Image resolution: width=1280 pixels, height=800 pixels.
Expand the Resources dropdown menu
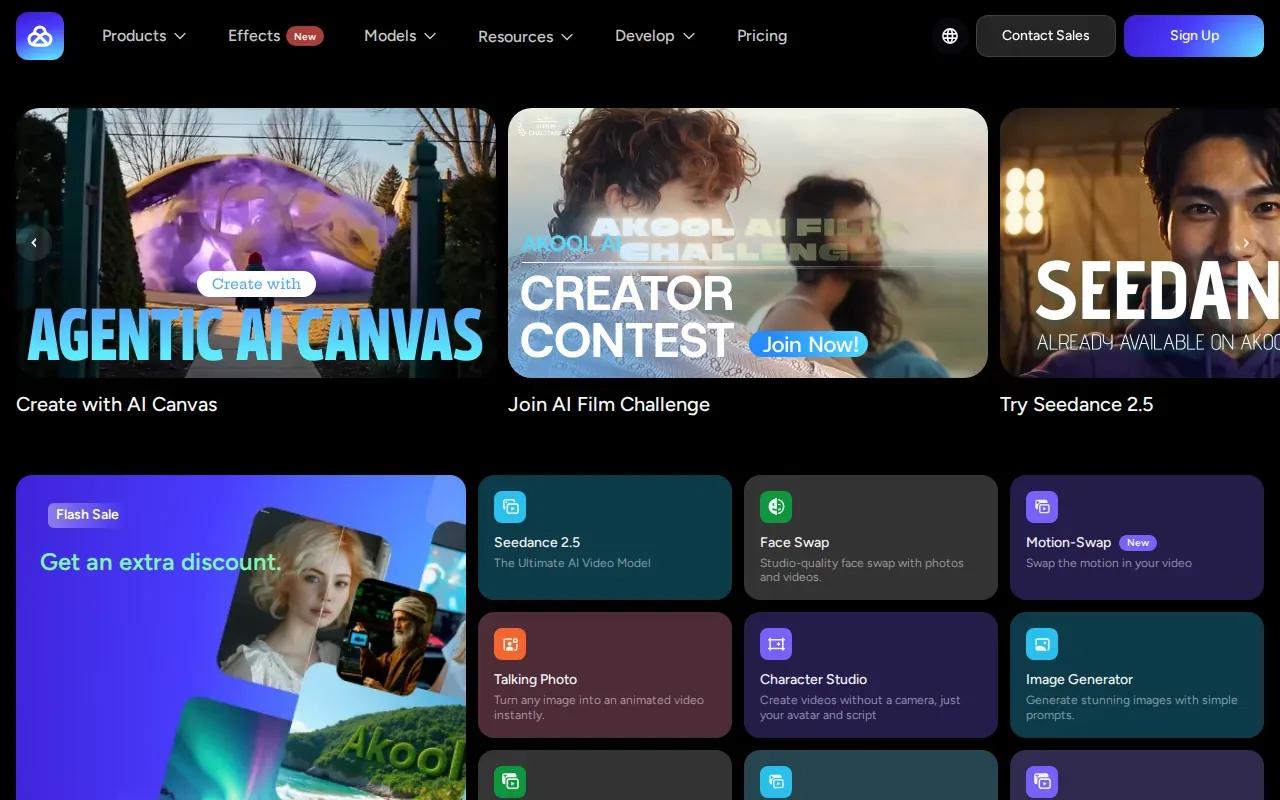click(x=526, y=36)
